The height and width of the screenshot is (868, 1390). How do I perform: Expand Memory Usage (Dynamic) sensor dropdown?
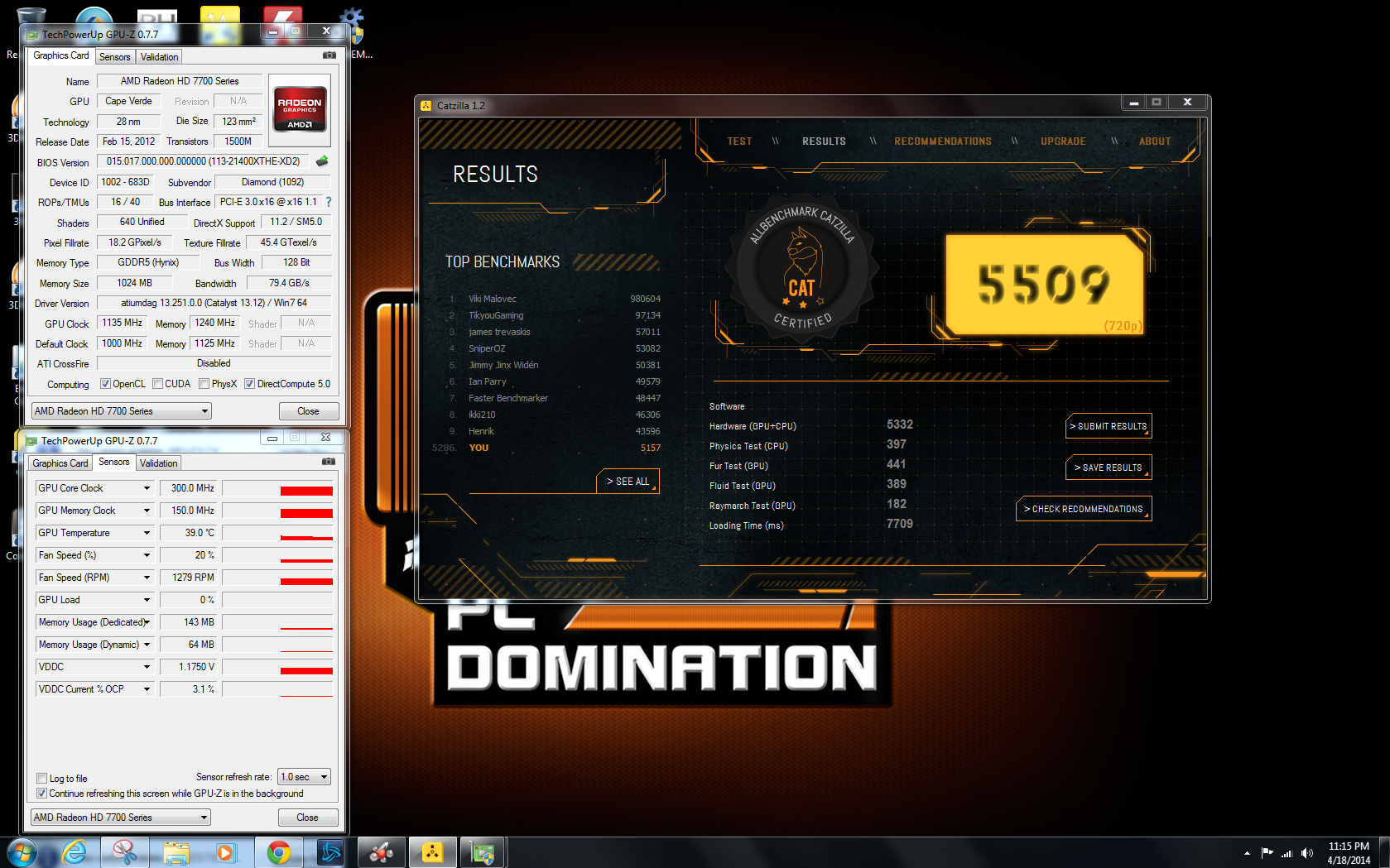(x=147, y=645)
